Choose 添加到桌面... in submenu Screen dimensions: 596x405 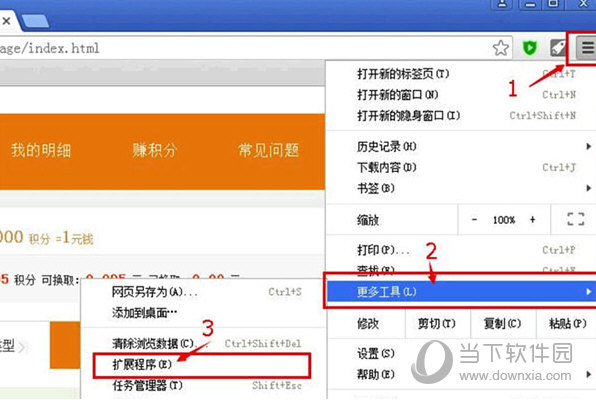(x=203, y=313)
